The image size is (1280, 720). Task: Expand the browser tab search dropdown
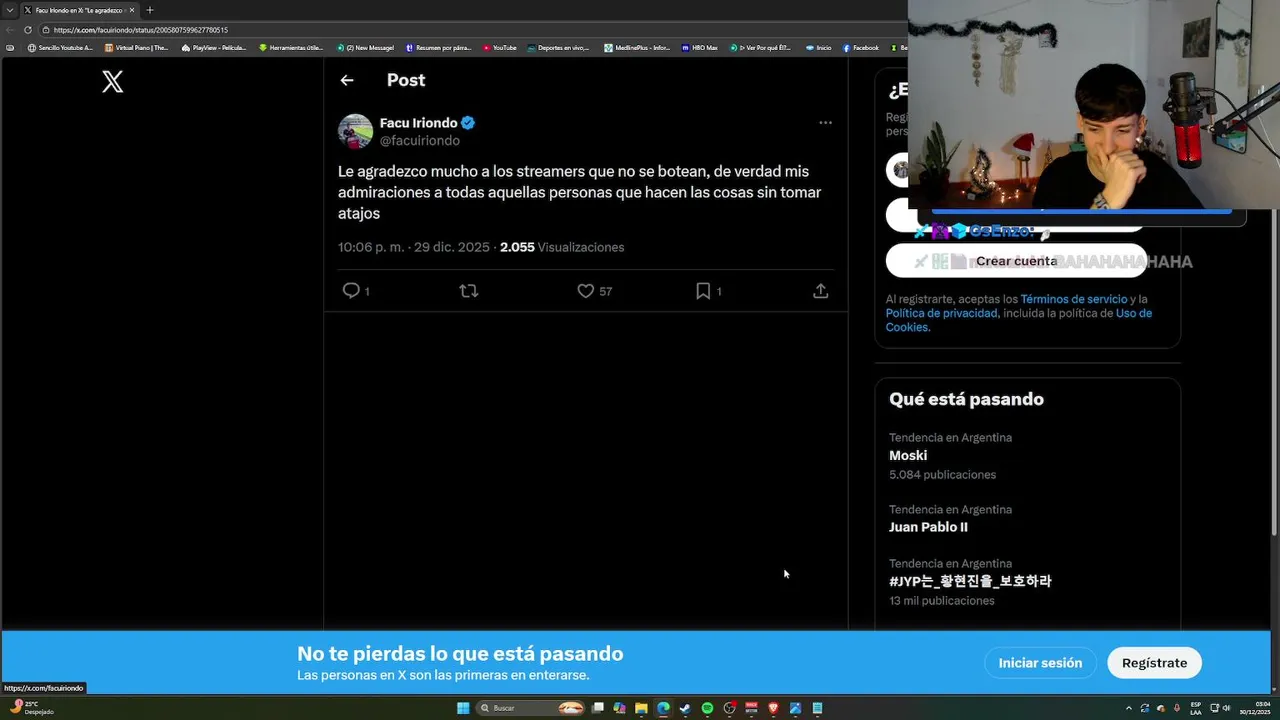coord(9,10)
